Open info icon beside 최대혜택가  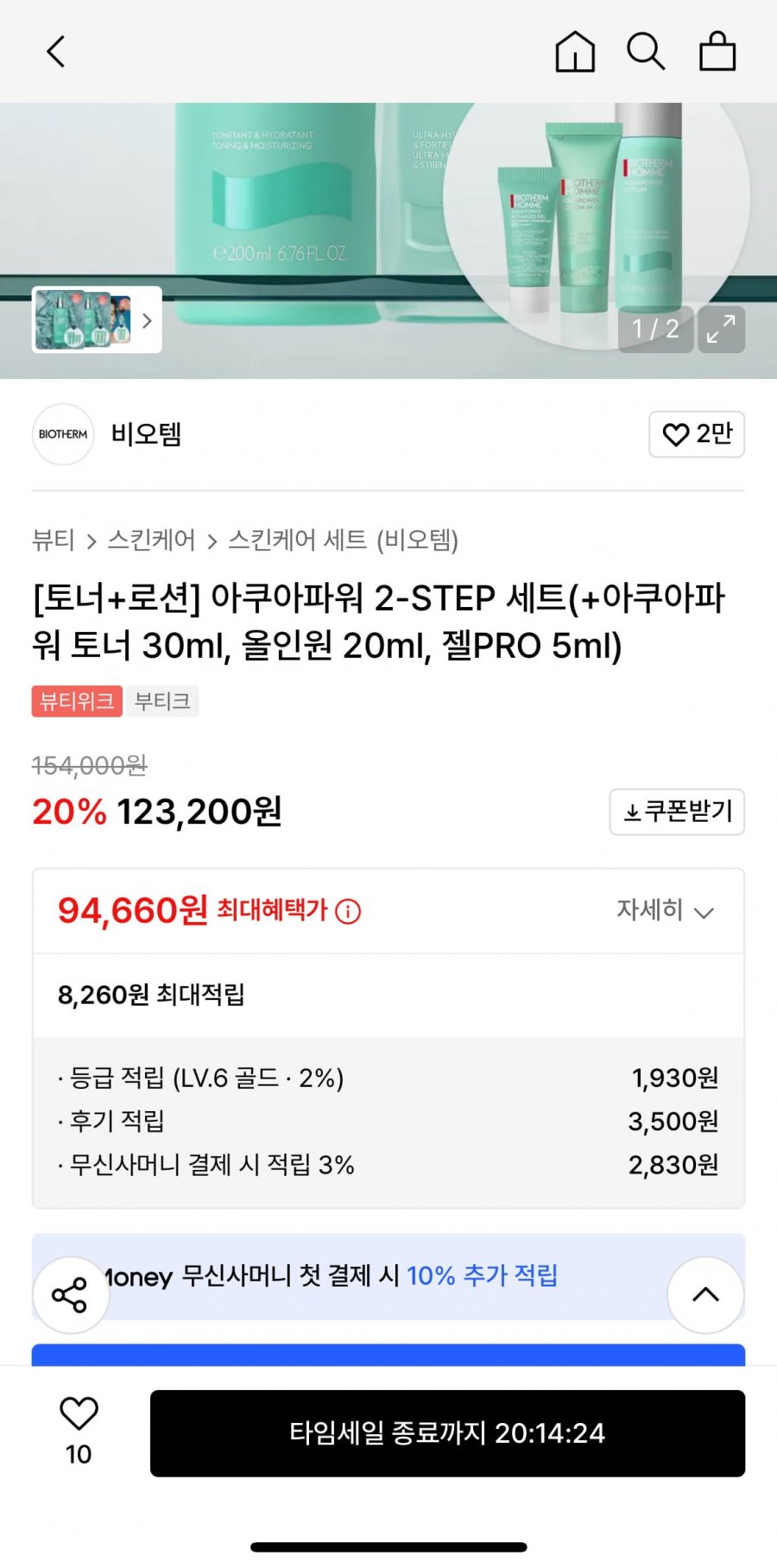coord(348,911)
